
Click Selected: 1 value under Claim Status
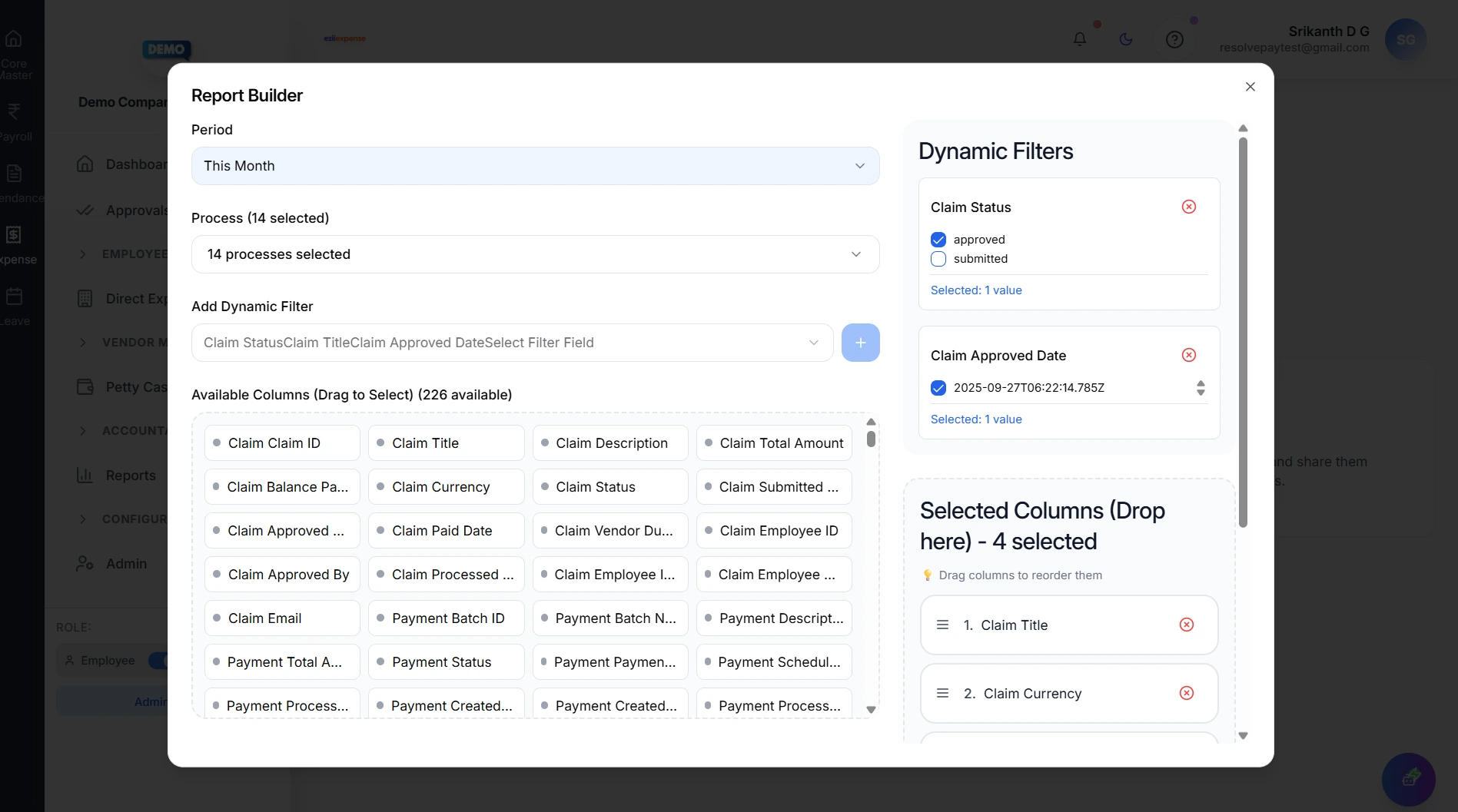pyautogui.click(x=976, y=290)
